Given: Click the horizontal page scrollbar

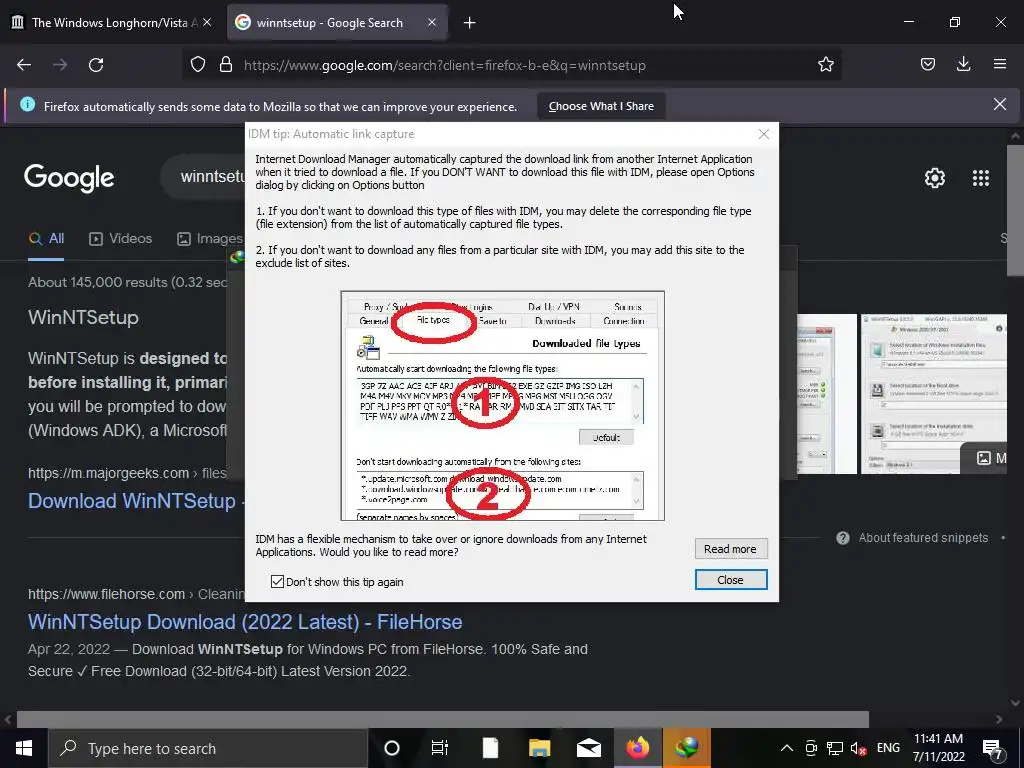Looking at the screenshot, I should (443, 719).
